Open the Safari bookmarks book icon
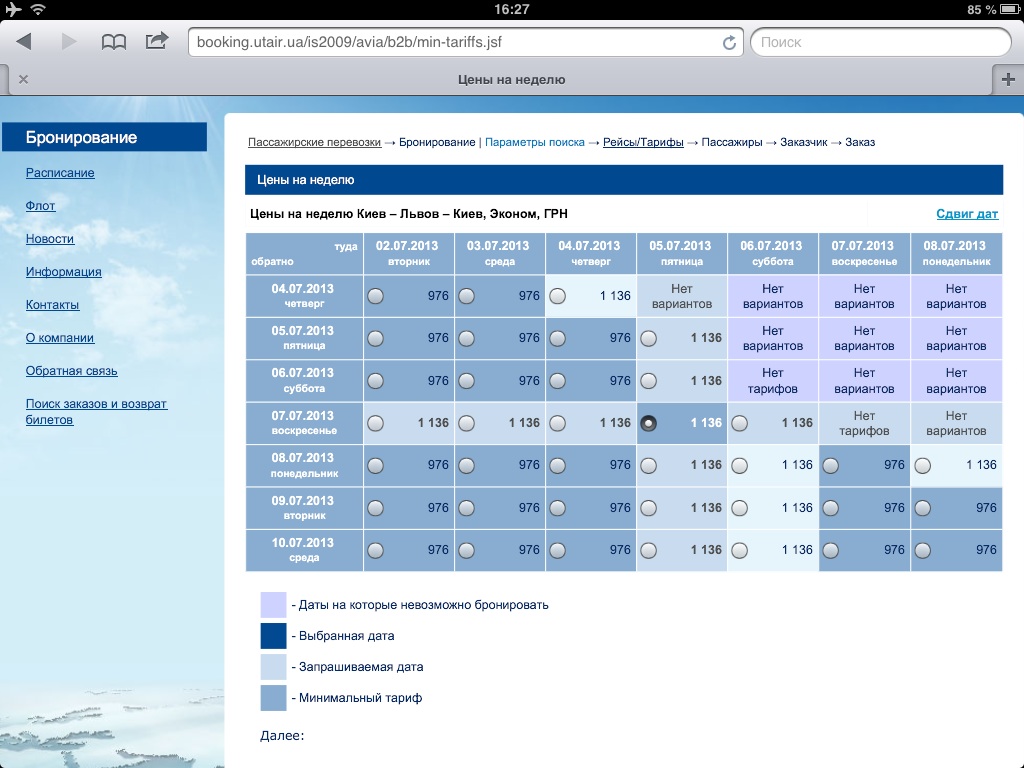The image size is (1024, 768). pyautogui.click(x=114, y=42)
